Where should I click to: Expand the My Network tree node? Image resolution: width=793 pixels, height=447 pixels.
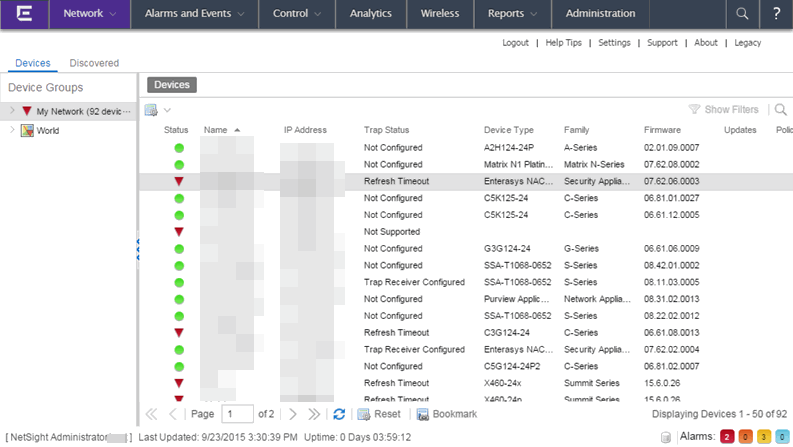pos(12,111)
